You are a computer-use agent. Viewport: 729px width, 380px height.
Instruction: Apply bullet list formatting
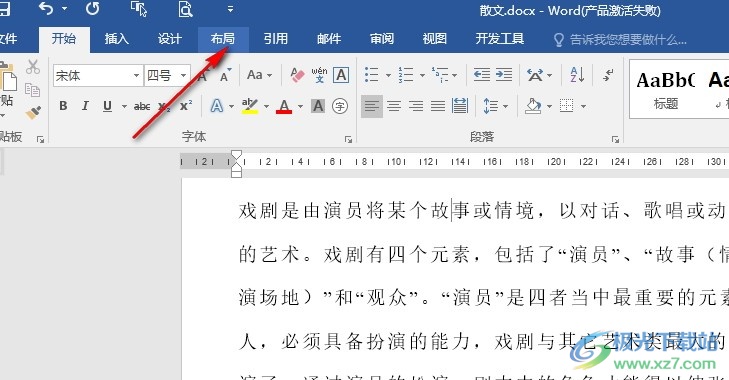coord(372,74)
